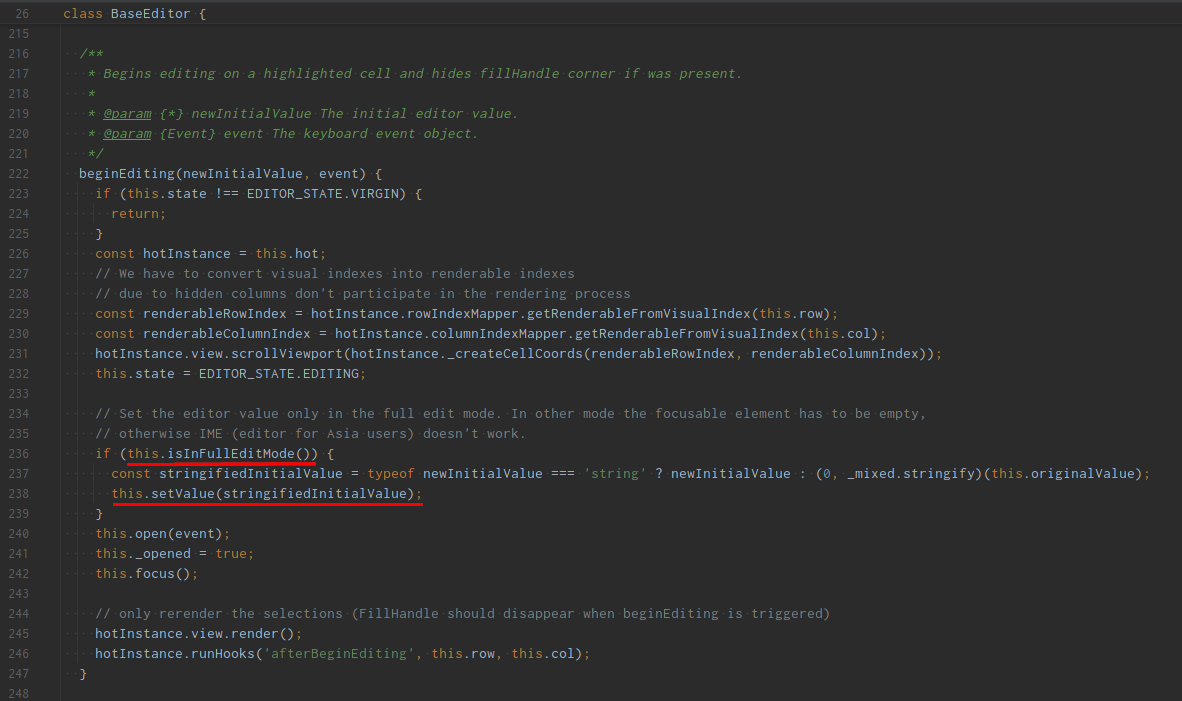Click line number 222 in gutter
Image resolution: width=1182 pixels, height=701 pixels.
pyautogui.click(x=19, y=173)
